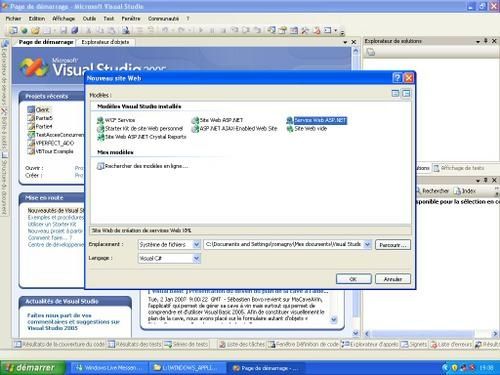500x375 pixels.
Task: Click the Comment faire...? link
Action: pos(50,238)
